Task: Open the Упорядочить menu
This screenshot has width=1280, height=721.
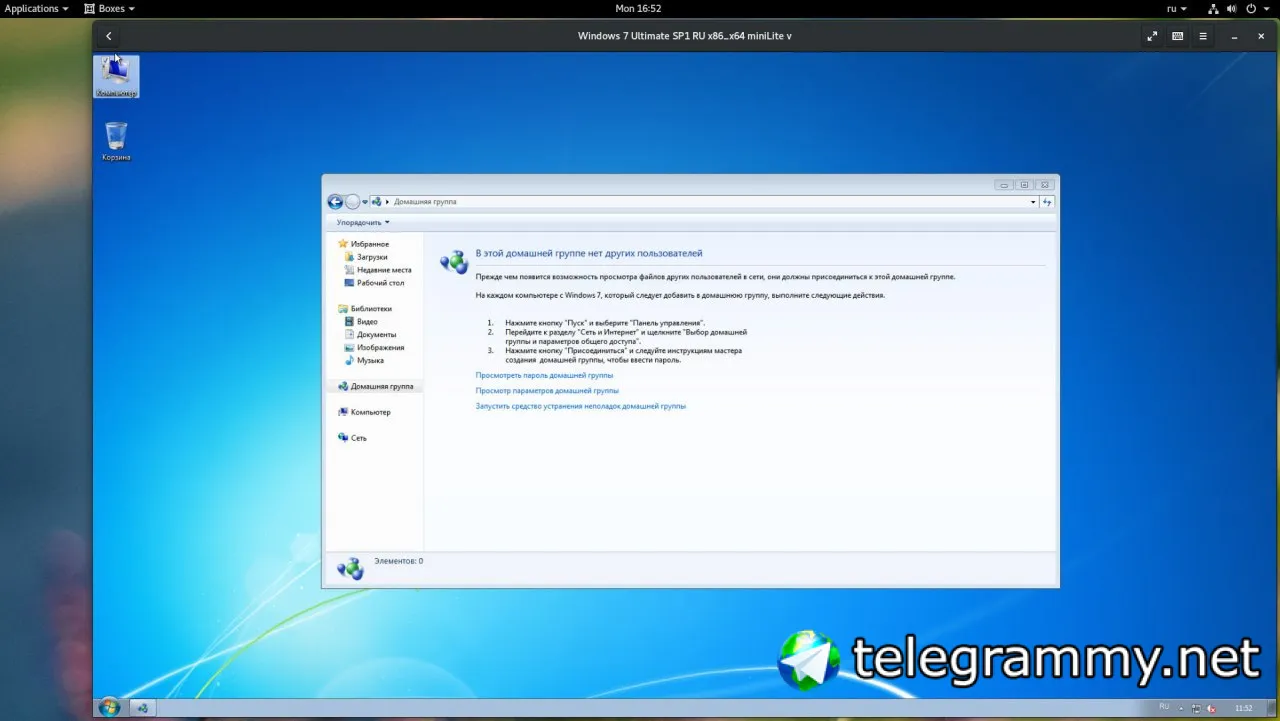Action: click(363, 222)
